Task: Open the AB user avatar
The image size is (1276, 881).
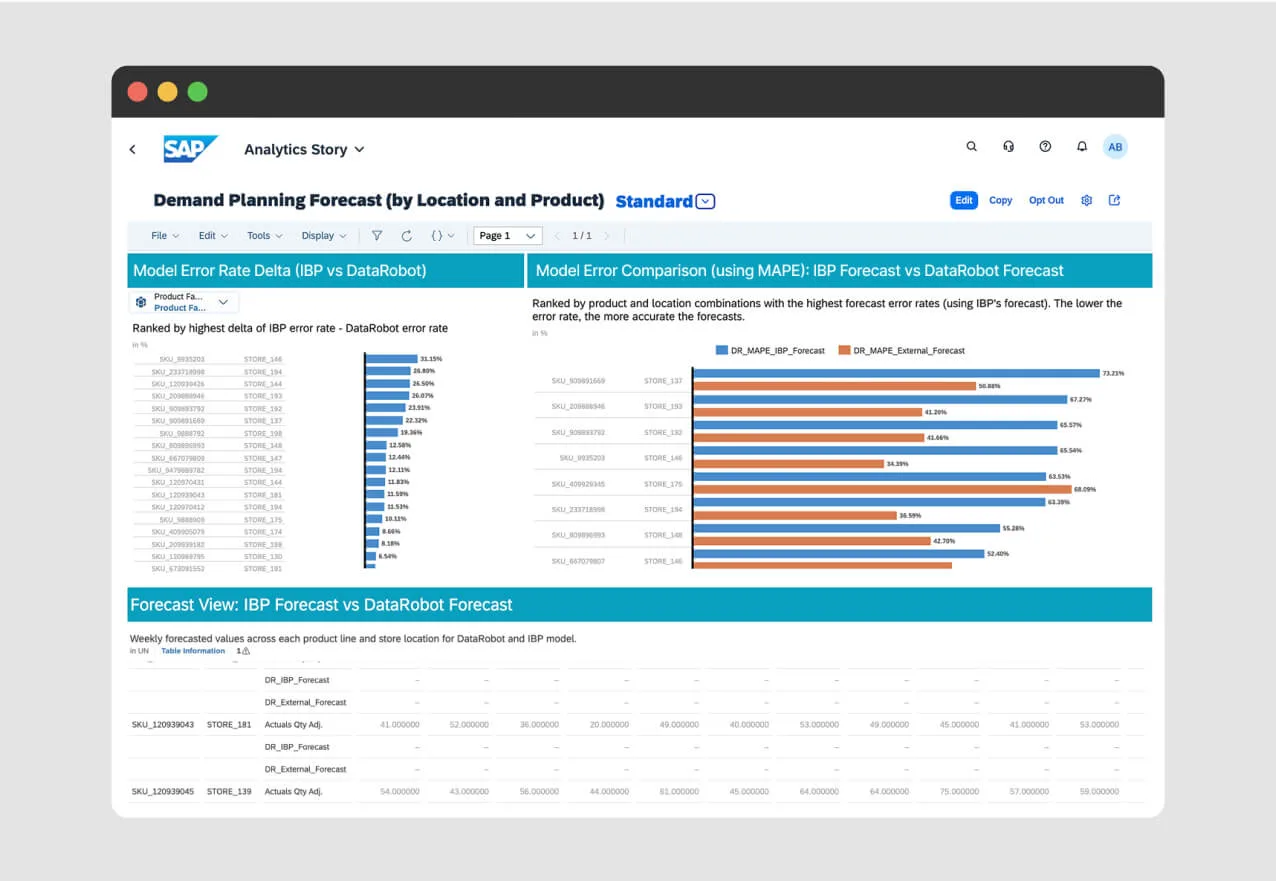Action: click(x=1115, y=147)
